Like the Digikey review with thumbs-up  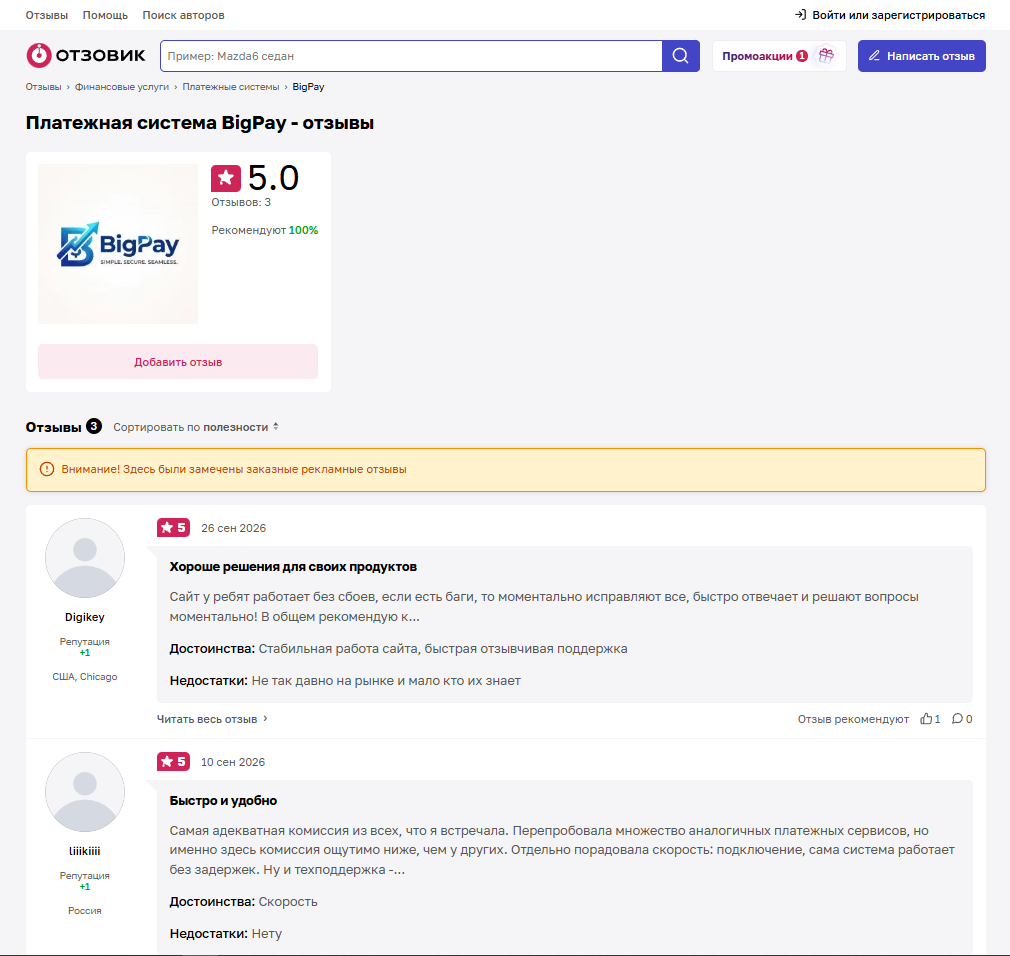pos(926,718)
